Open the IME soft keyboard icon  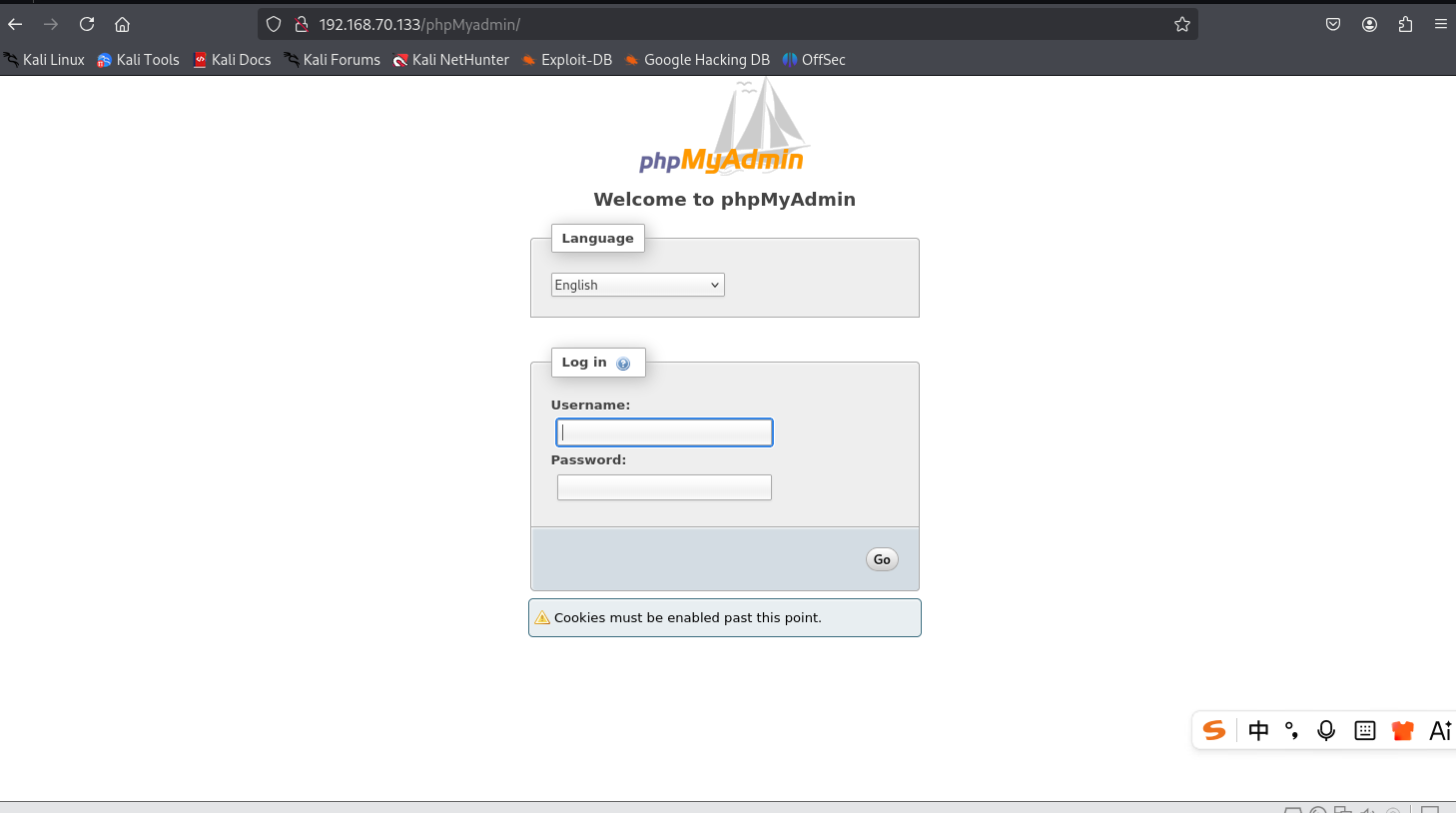[1365, 730]
